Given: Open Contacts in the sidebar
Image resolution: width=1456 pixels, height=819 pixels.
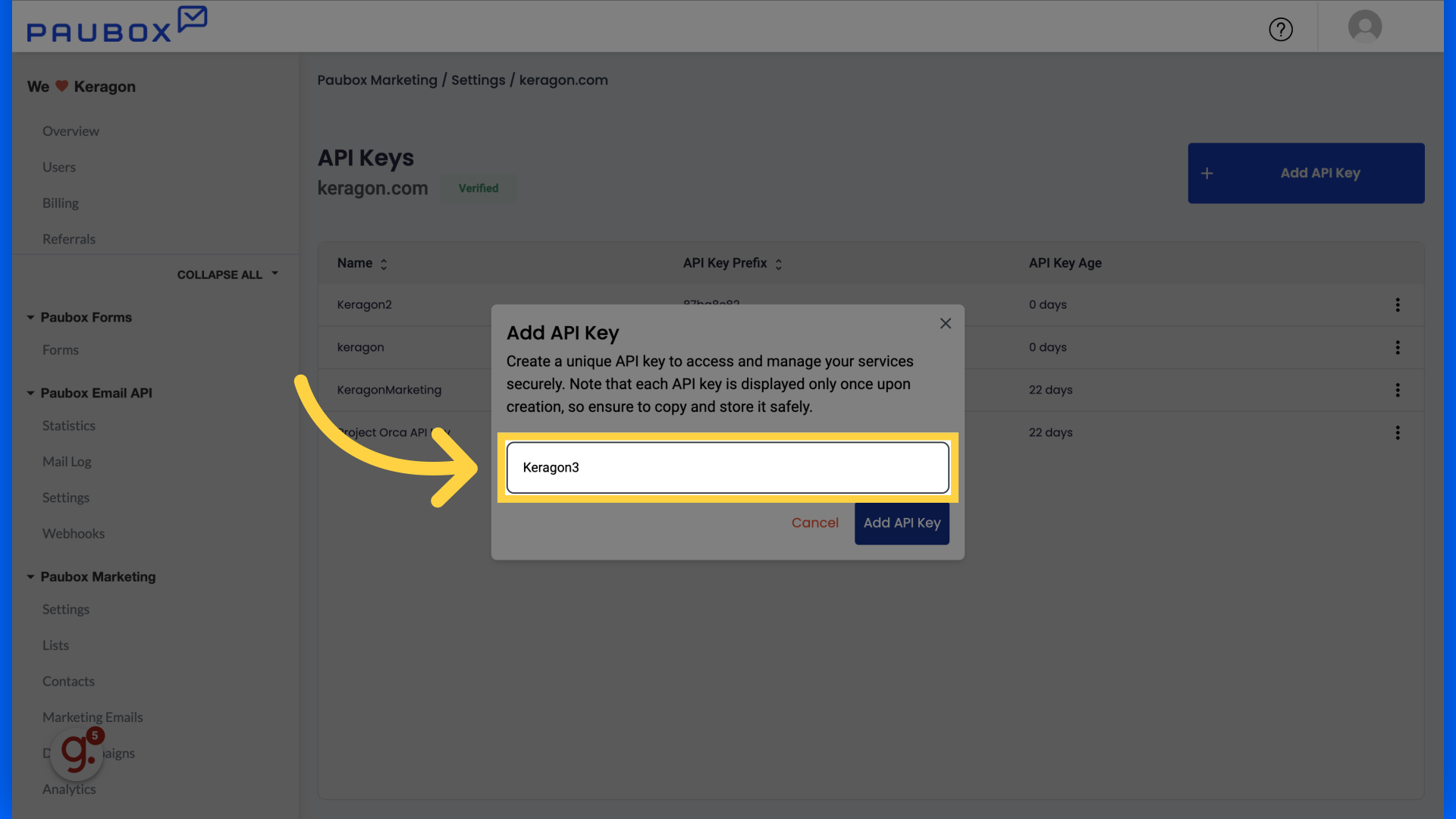Looking at the screenshot, I should click(x=68, y=681).
